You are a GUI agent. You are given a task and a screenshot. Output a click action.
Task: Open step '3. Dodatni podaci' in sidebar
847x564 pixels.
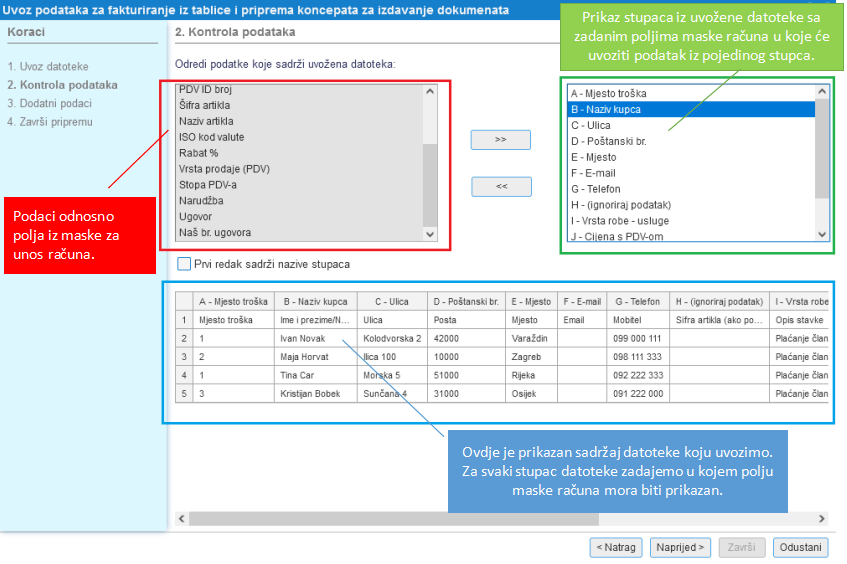click(x=50, y=103)
